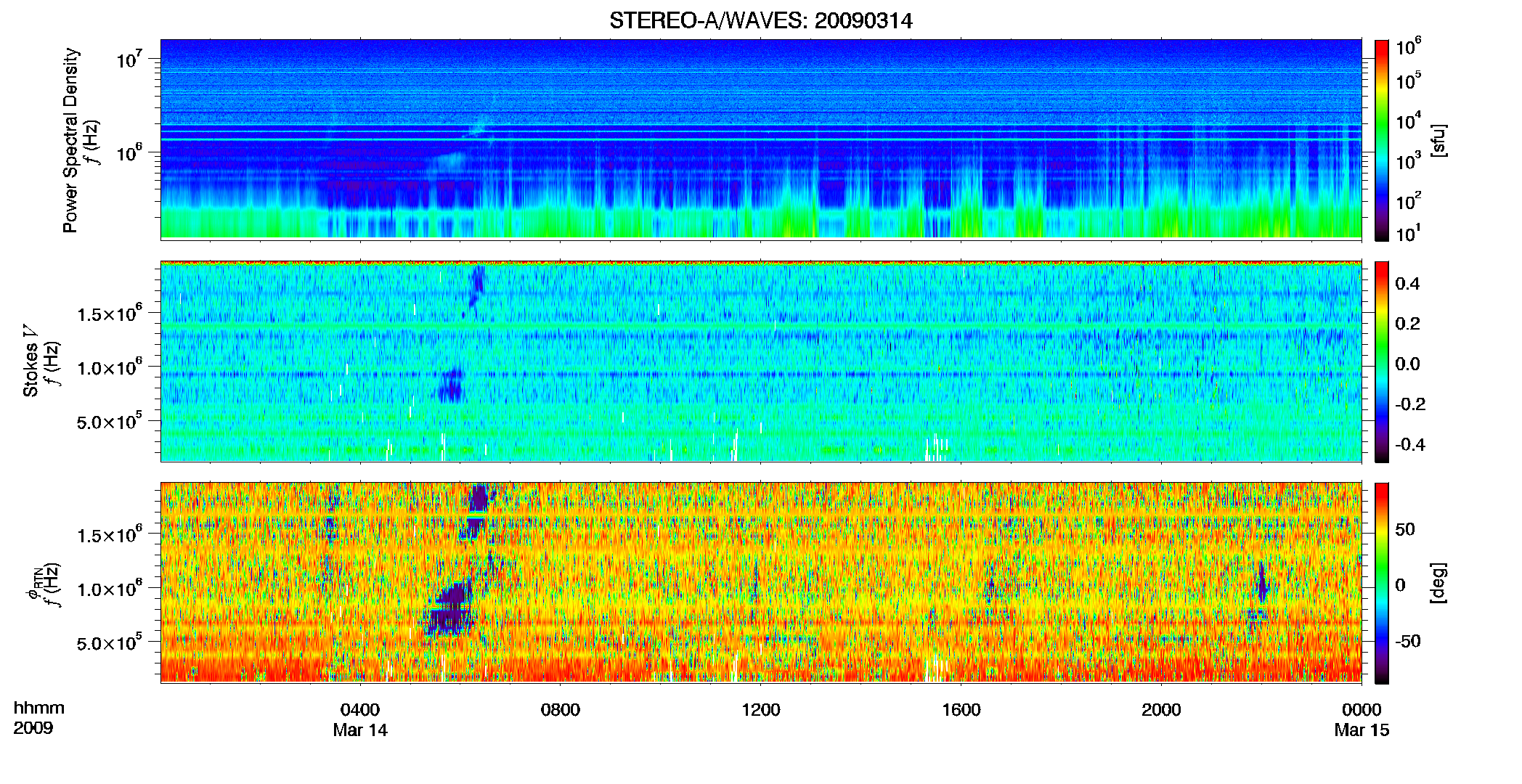The height and width of the screenshot is (784, 1522).
Task: Click the hhmm time format label
Action: 39,708
